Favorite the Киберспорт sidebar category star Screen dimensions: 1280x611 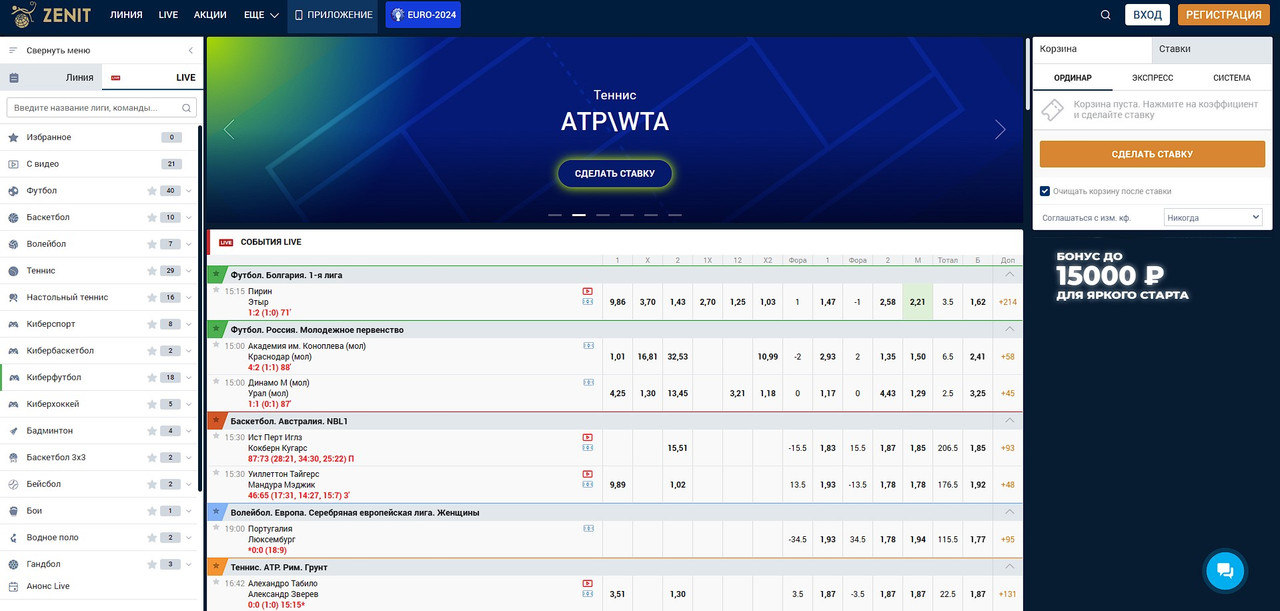pyautogui.click(x=152, y=324)
